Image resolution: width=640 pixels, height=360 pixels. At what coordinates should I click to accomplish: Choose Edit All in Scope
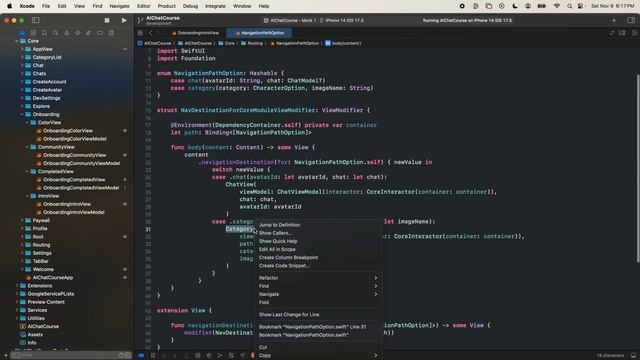point(277,249)
